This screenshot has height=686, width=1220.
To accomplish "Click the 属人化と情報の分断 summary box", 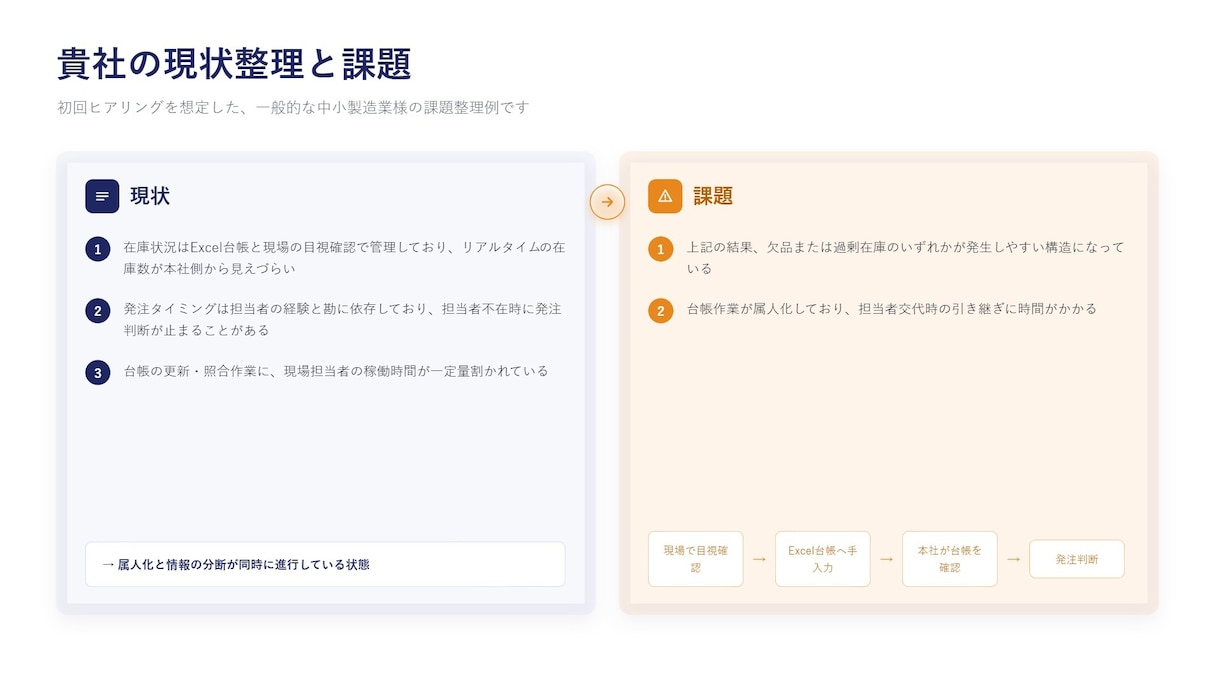I will coord(325,564).
